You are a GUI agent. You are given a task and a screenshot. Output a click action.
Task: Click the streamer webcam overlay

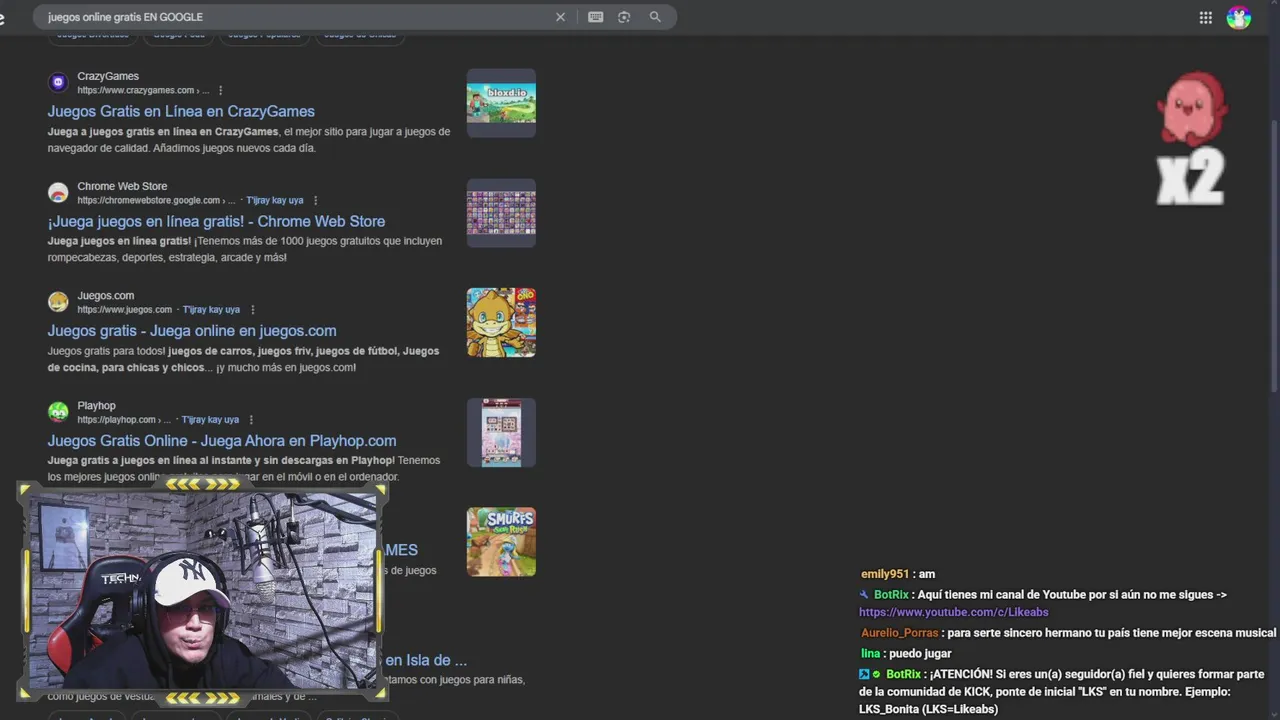tap(203, 591)
